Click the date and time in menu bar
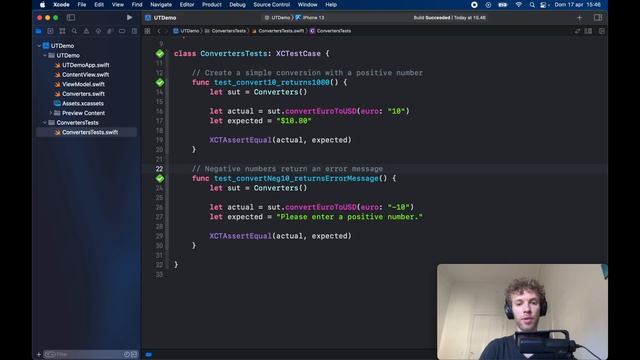 pos(577,5)
